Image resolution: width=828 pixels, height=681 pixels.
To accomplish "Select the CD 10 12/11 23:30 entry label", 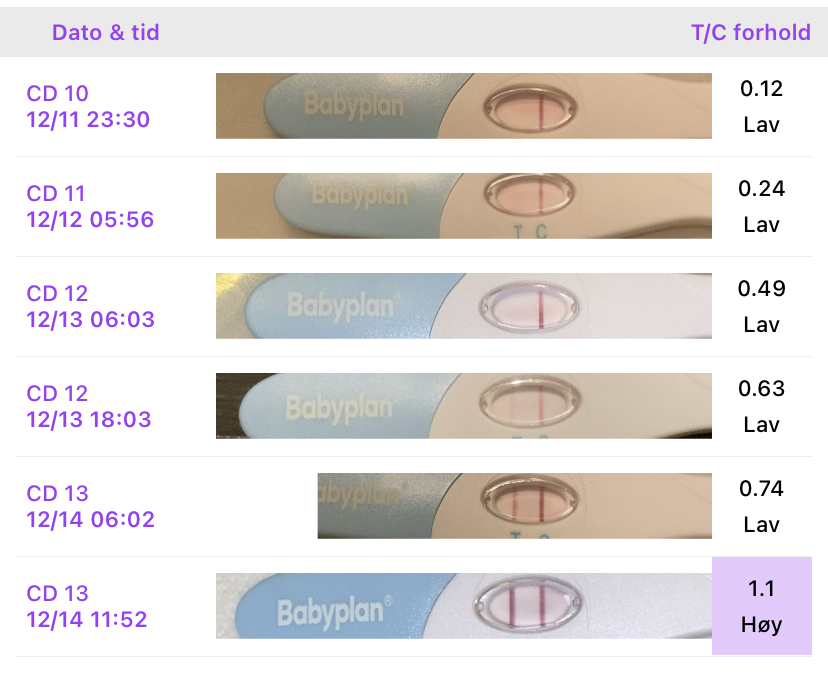I will coord(88,106).
